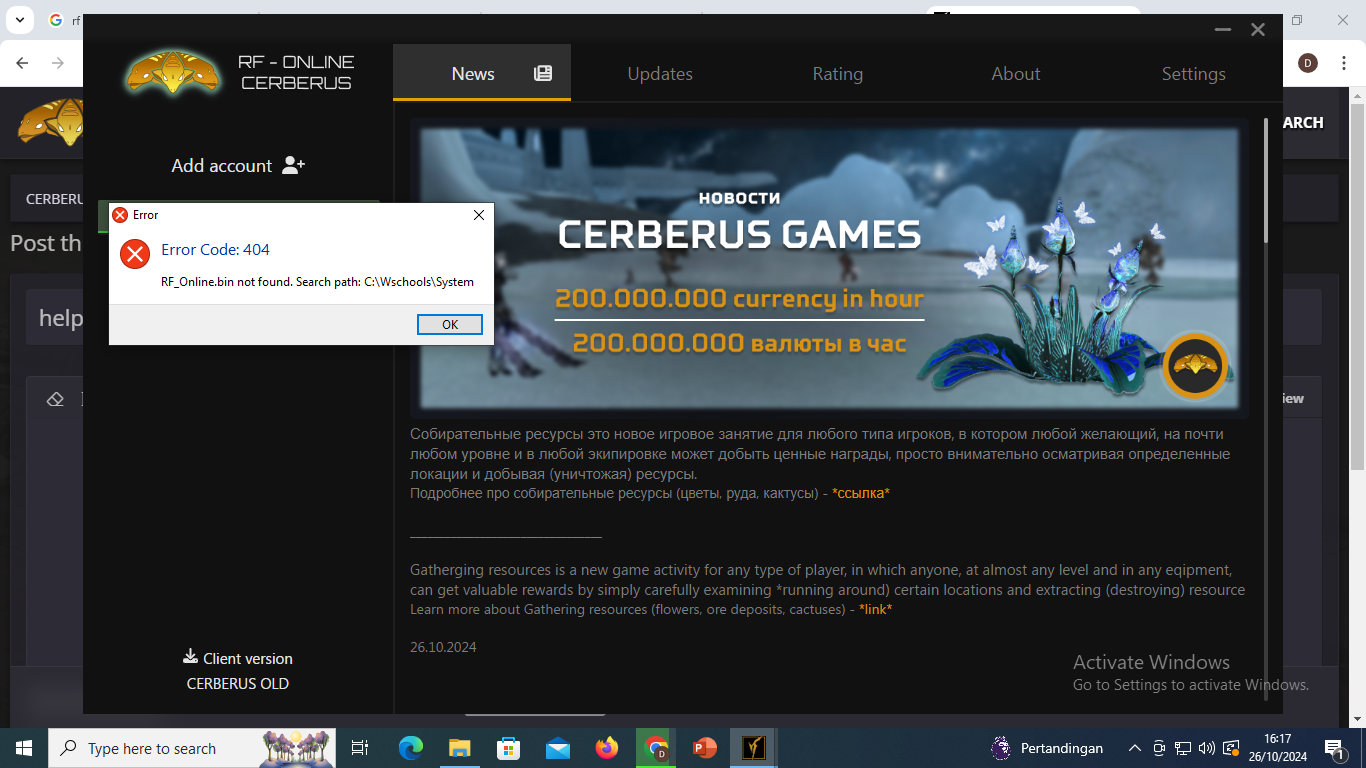Open the Settings tab
This screenshot has width=1366, height=768.
pos(1194,73)
